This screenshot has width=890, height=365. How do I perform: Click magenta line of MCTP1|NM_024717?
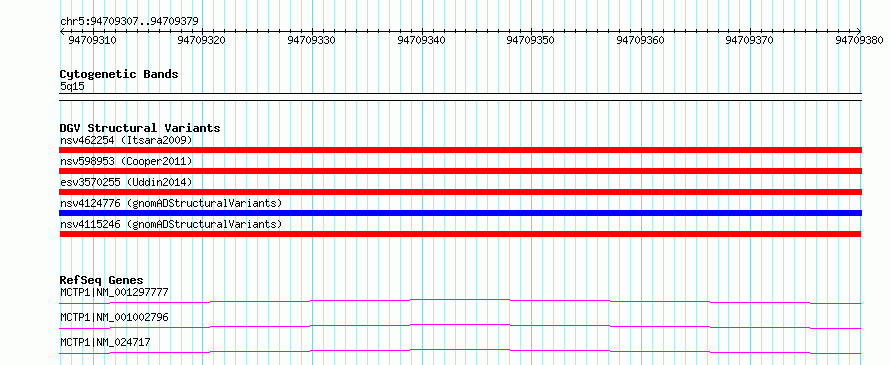pyautogui.click(x=460, y=351)
